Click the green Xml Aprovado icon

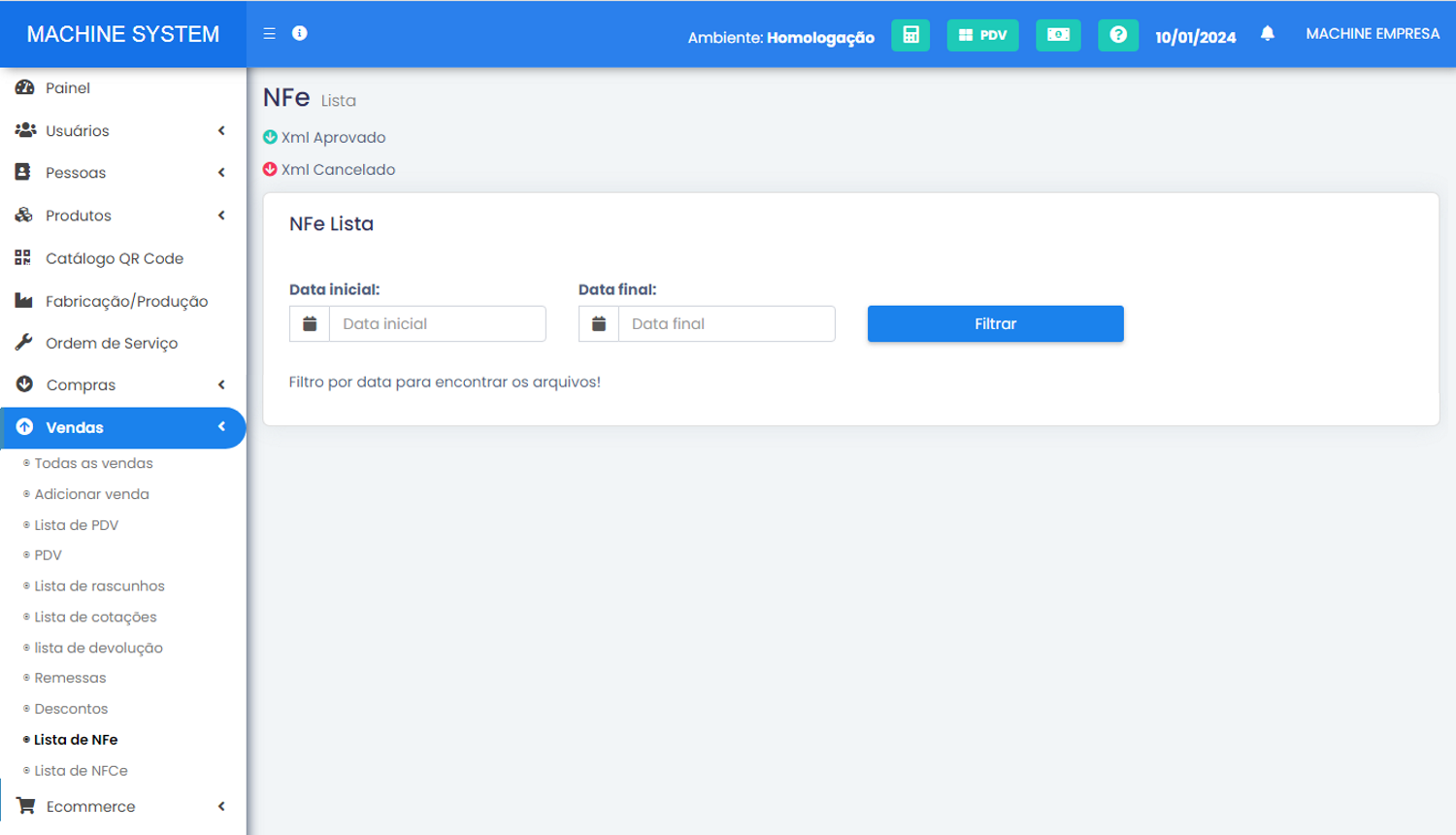click(270, 137)
